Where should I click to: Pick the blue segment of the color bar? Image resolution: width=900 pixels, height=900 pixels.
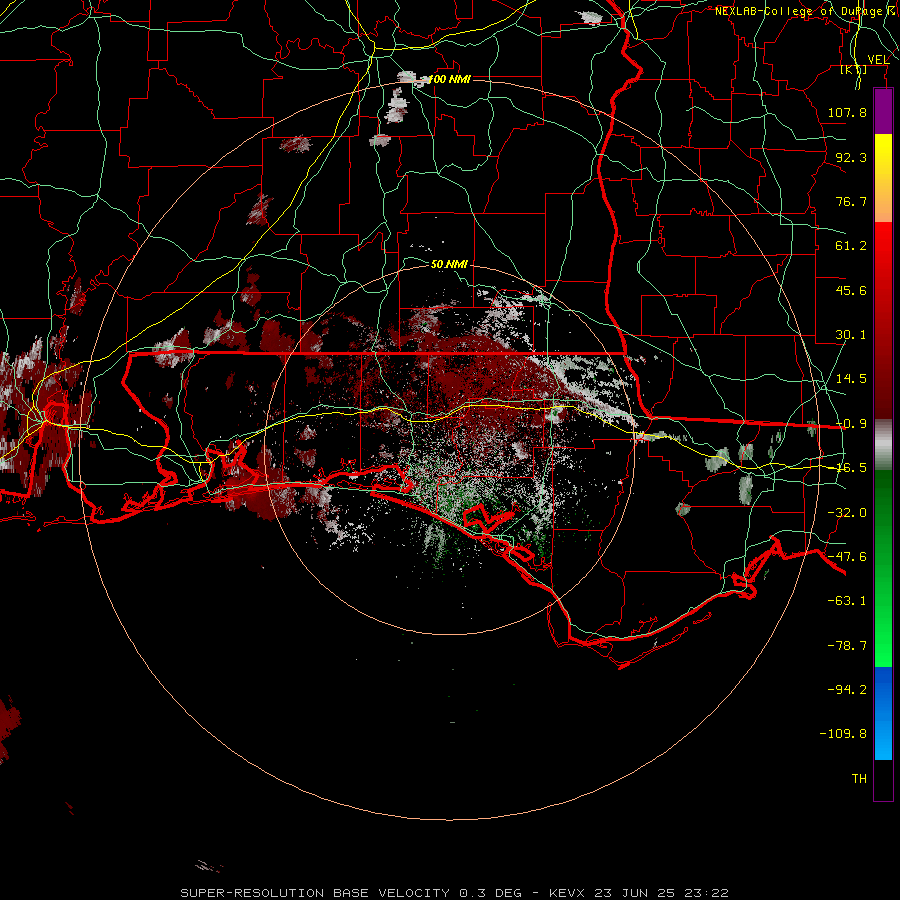click(x=883, y=713)
